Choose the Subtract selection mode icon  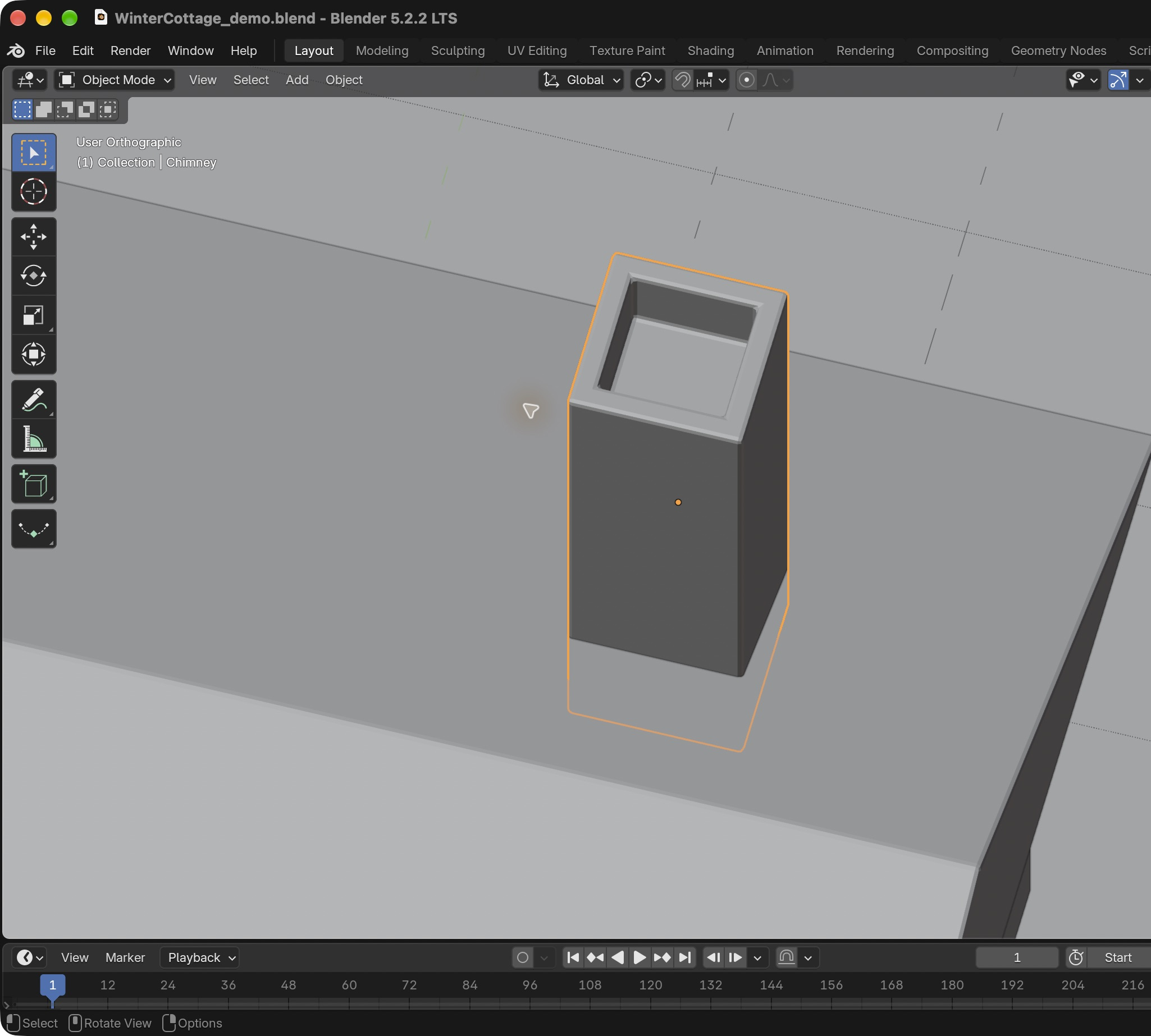(x=65, y=109)
